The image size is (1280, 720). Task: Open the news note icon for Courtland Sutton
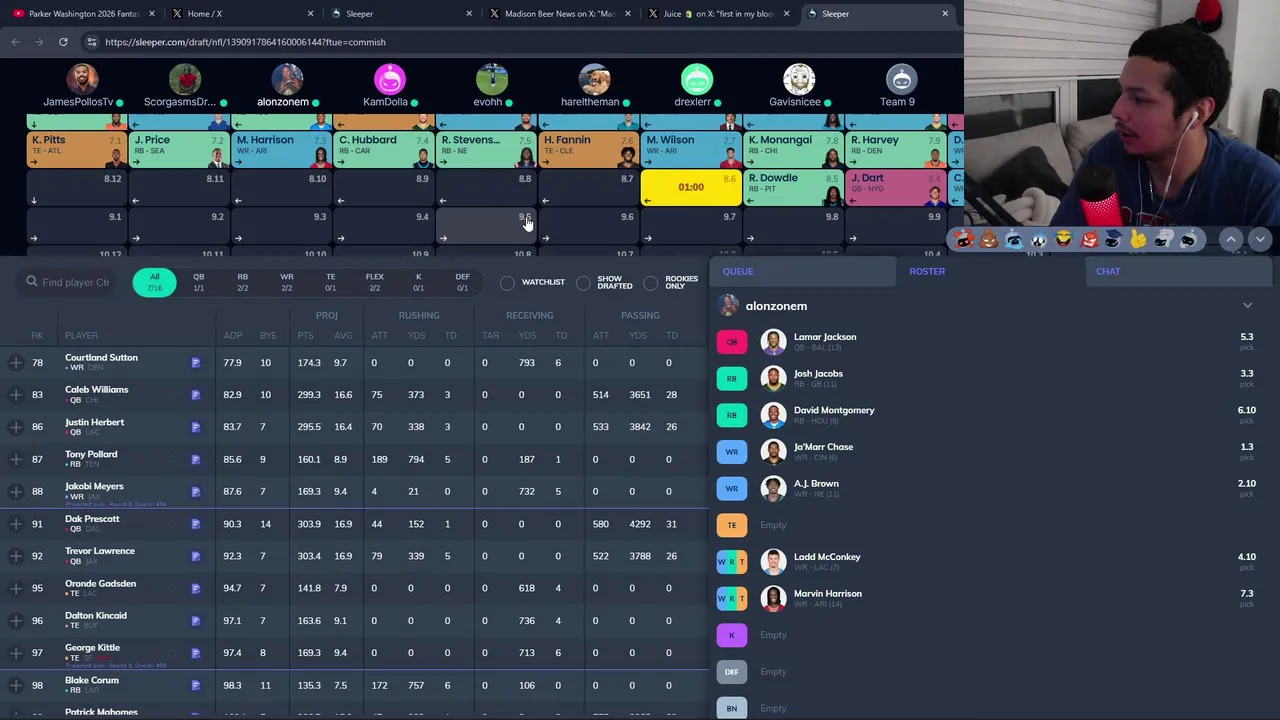196,363
